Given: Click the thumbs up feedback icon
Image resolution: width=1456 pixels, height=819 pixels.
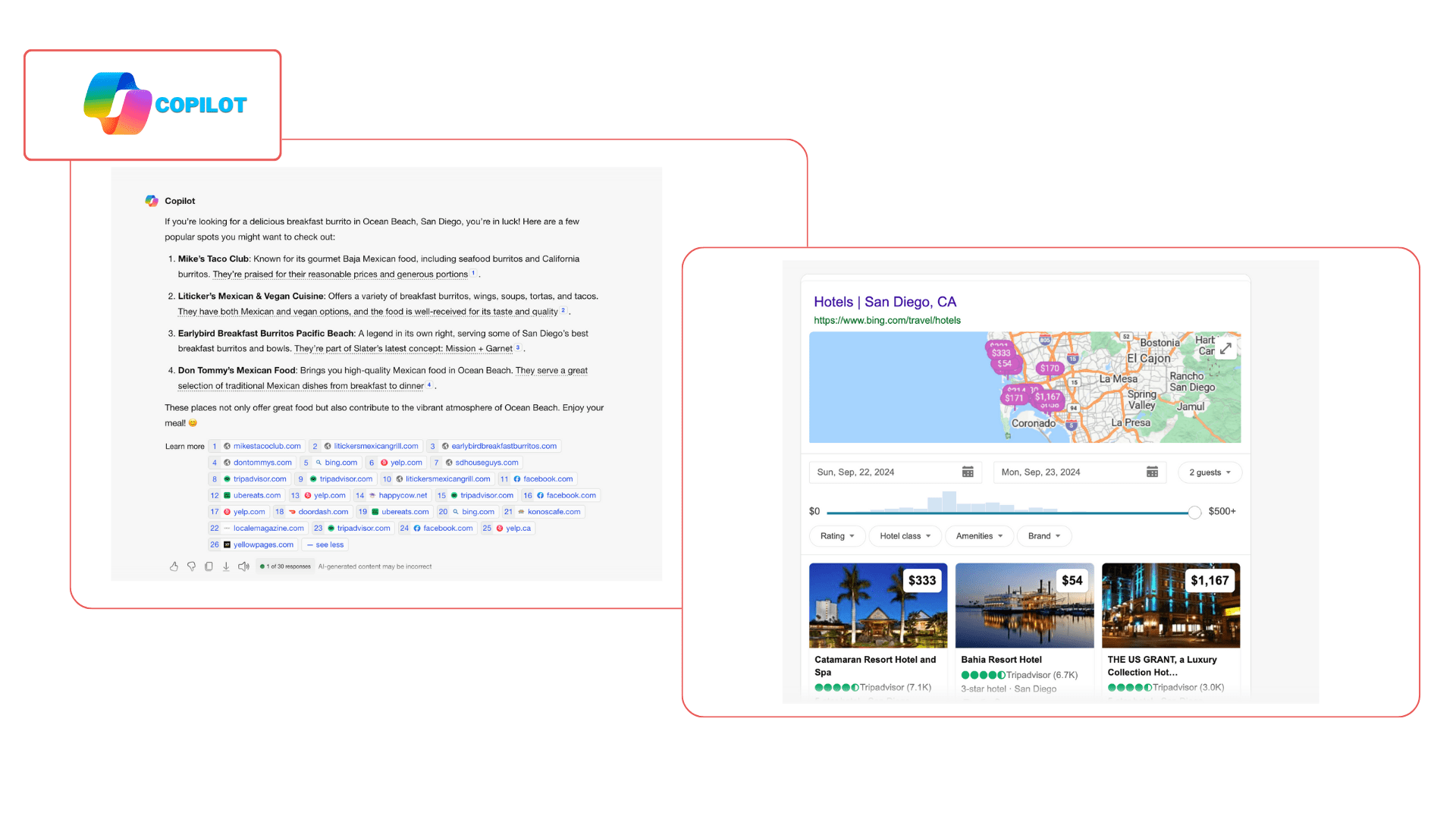Looking at the screenshot, I should (x=174, y=566).
